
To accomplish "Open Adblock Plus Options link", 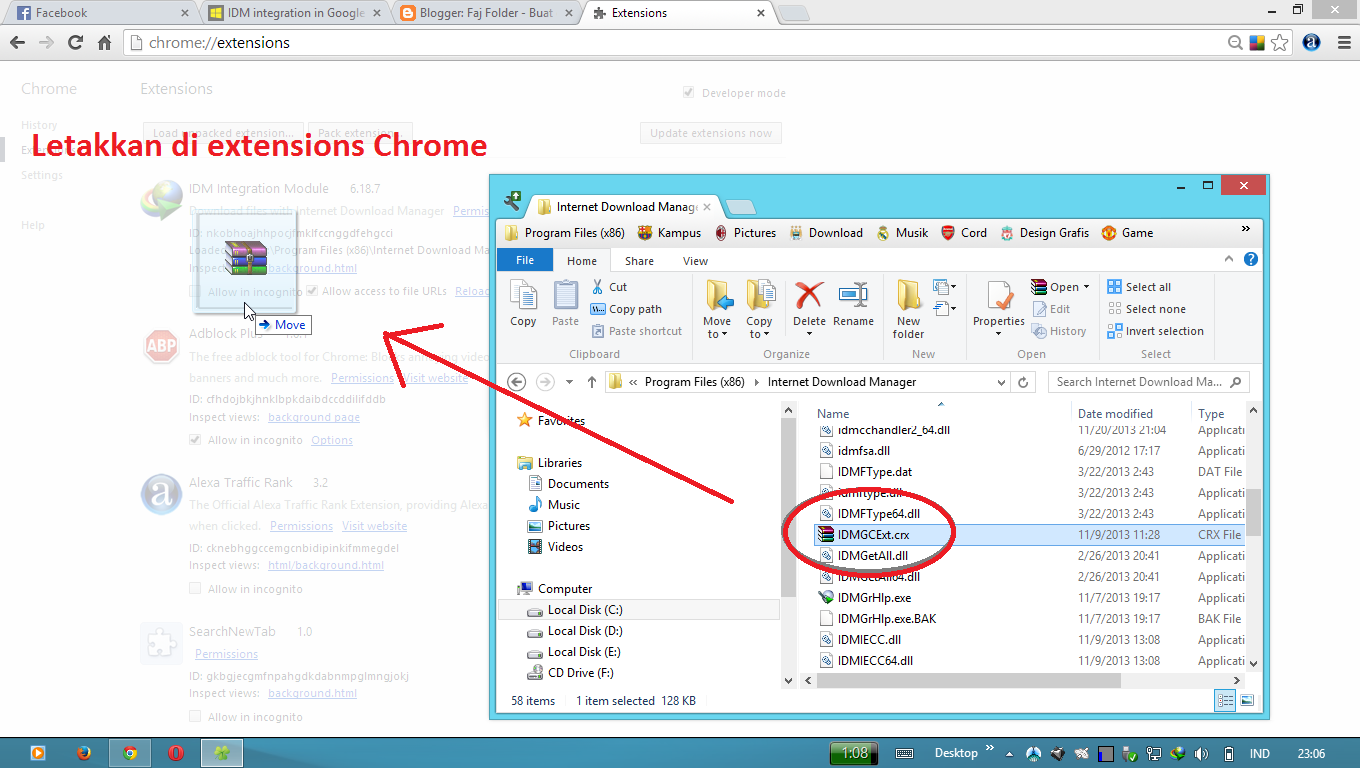I will tap(332, 440).
